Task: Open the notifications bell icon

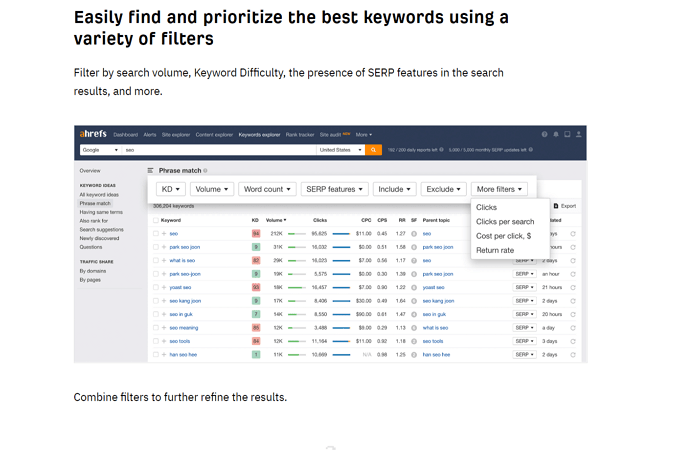Action: point(556,134)
